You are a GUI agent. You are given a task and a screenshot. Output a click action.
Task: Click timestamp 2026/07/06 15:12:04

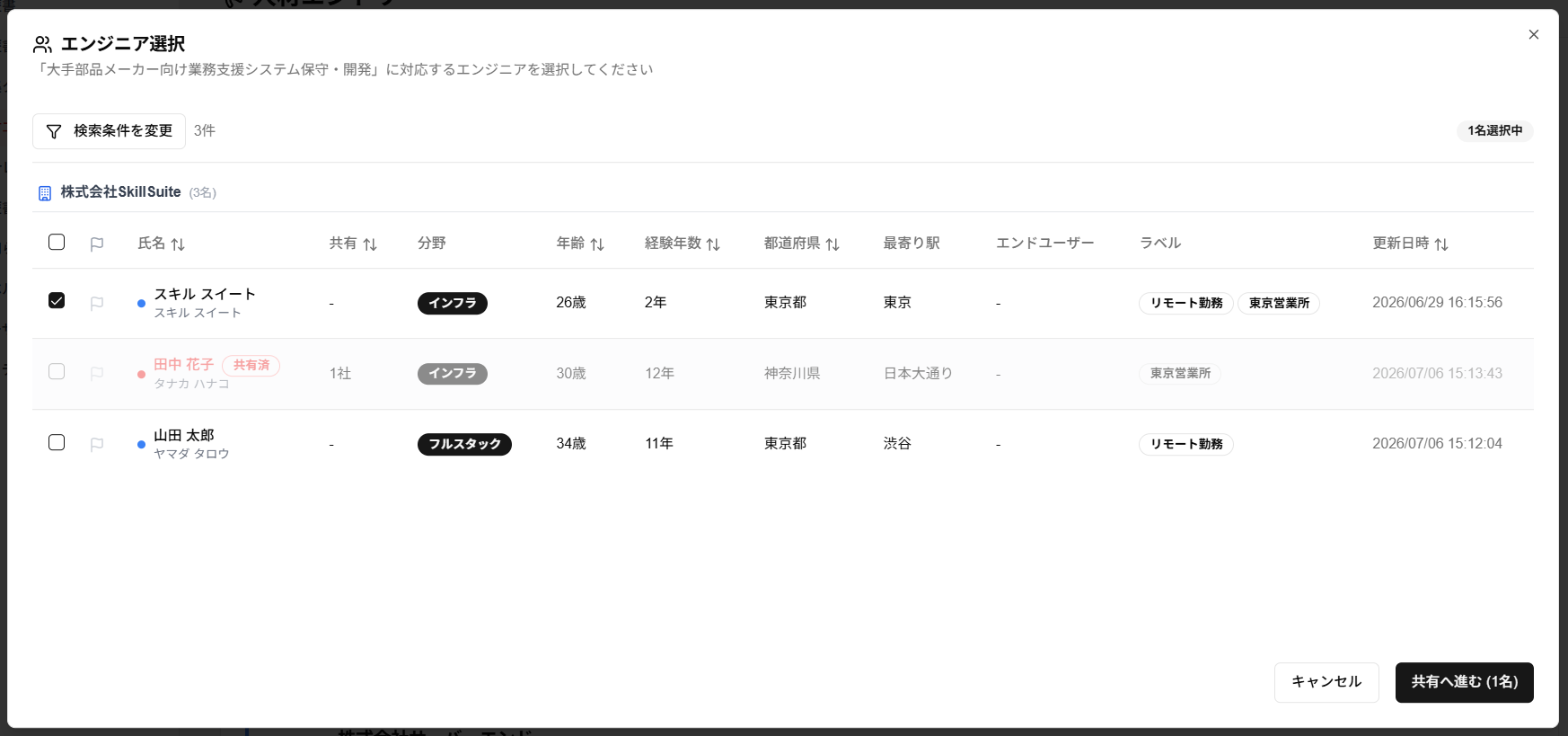click(1437, 444)
